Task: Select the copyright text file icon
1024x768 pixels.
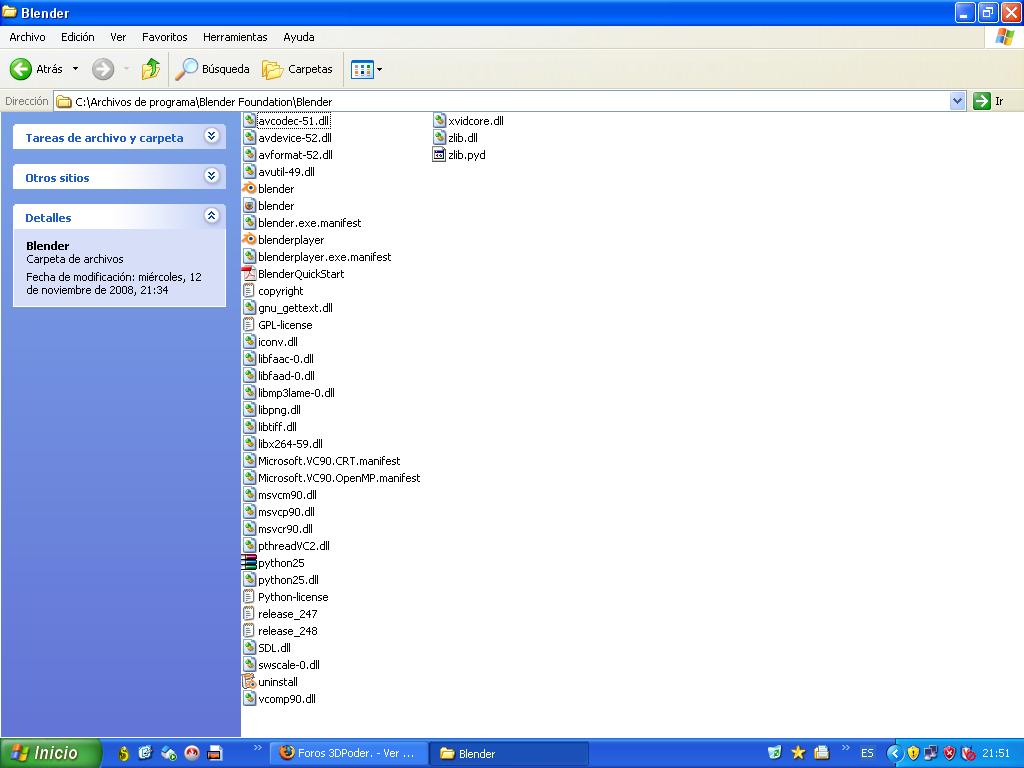Action: click(x=249, y=291)
